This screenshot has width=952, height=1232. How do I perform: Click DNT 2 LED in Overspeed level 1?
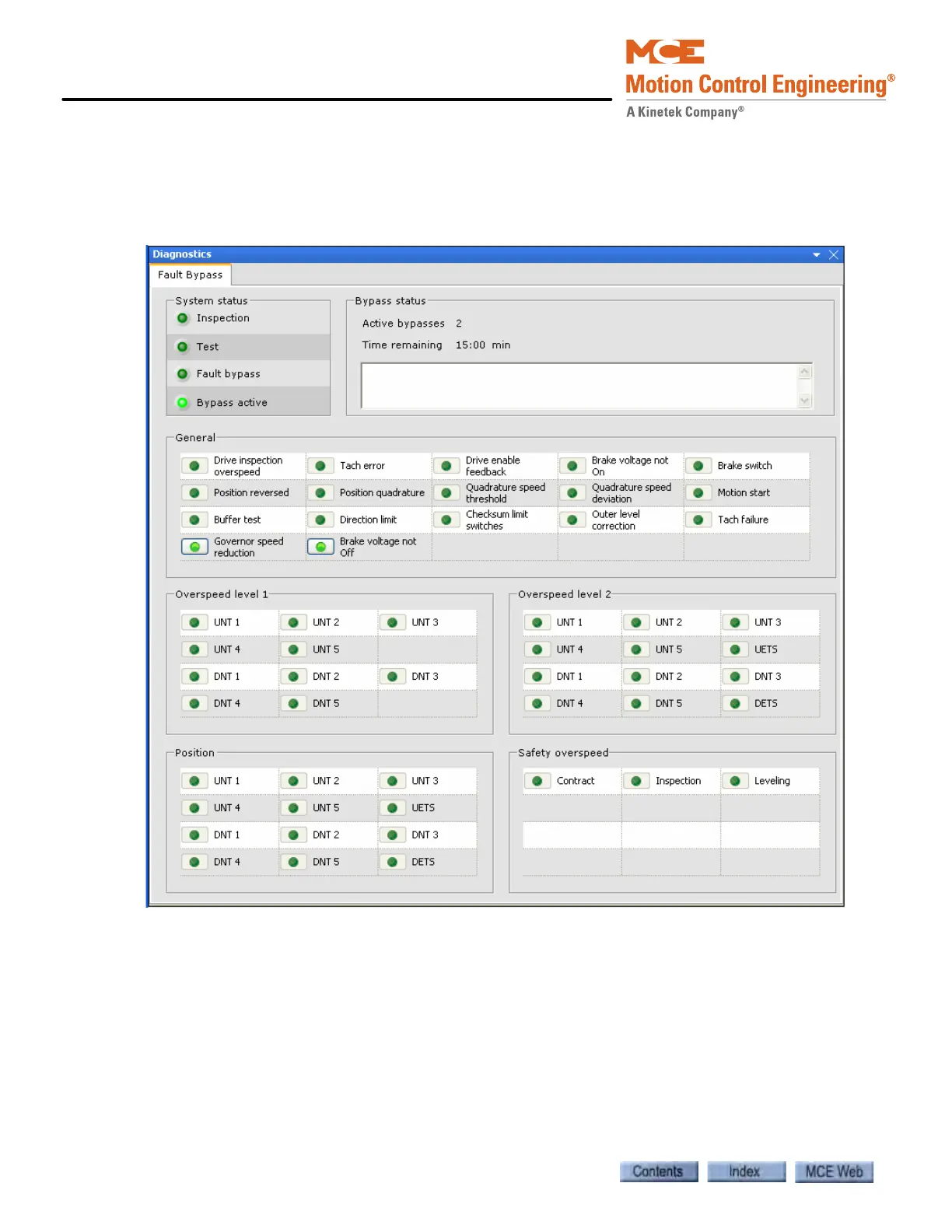click(293, 677)
